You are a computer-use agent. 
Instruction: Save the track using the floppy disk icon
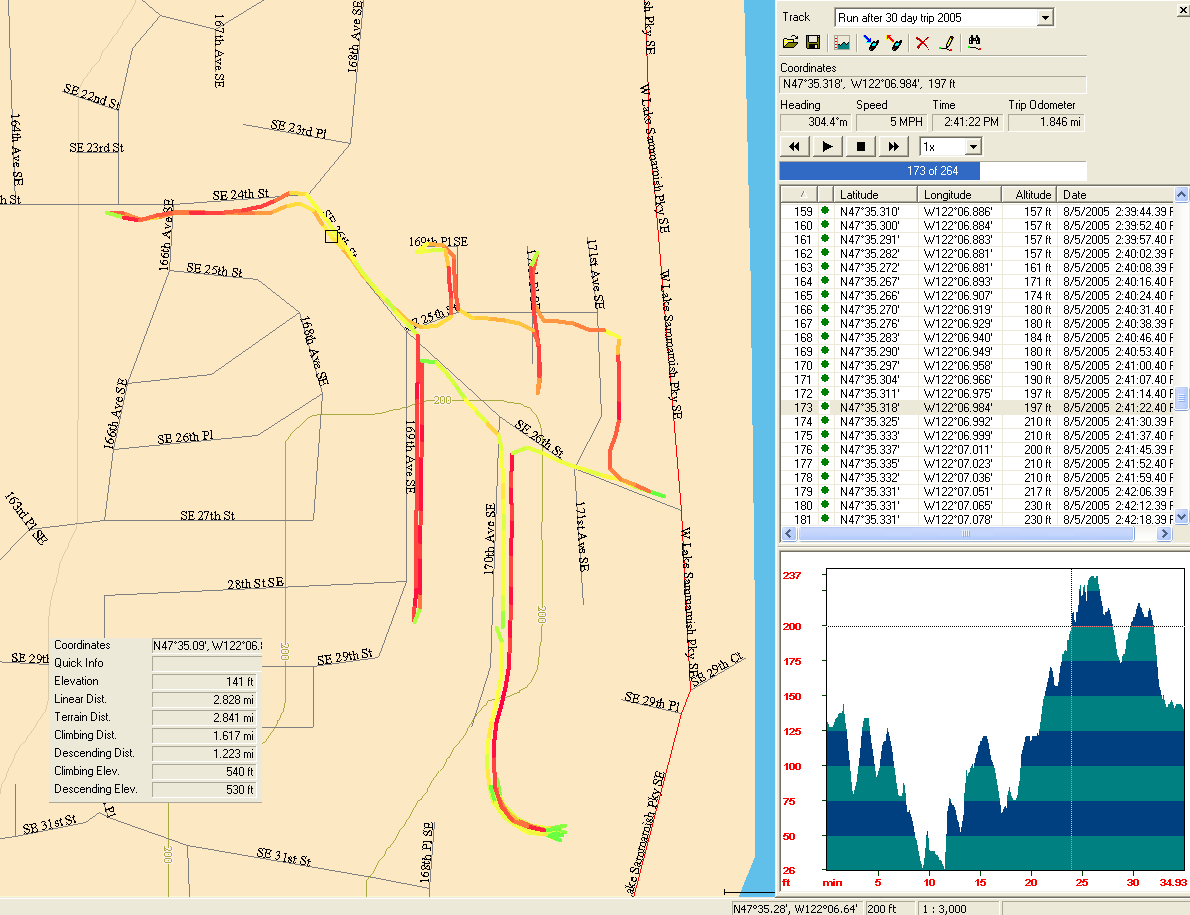pyautogui.click(x=813, y=43)
